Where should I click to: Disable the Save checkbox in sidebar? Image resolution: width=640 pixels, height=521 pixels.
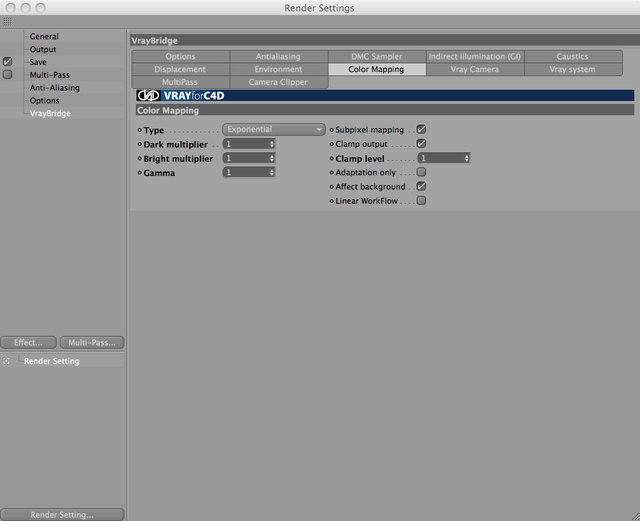7,62
